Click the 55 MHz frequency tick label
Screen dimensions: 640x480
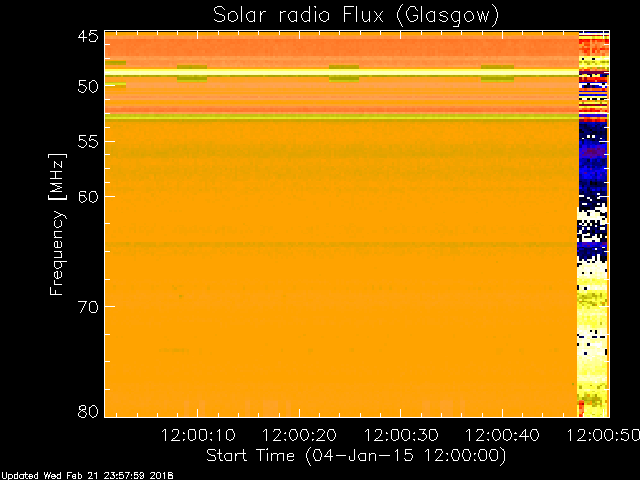[88, 142]
